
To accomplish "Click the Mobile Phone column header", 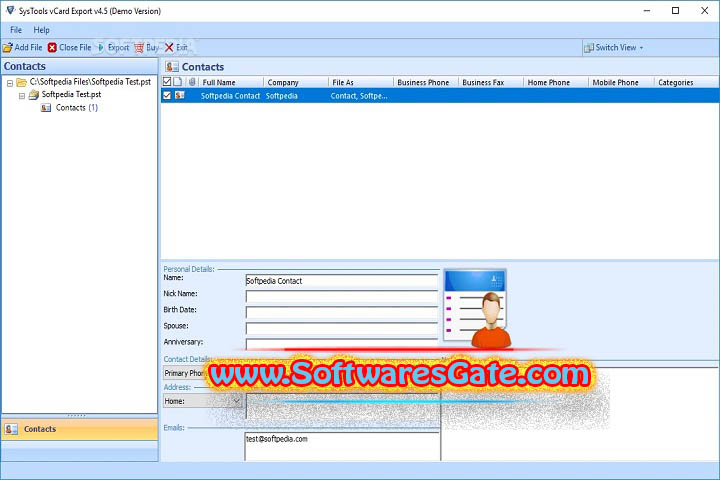I will (x=621, y=82).
